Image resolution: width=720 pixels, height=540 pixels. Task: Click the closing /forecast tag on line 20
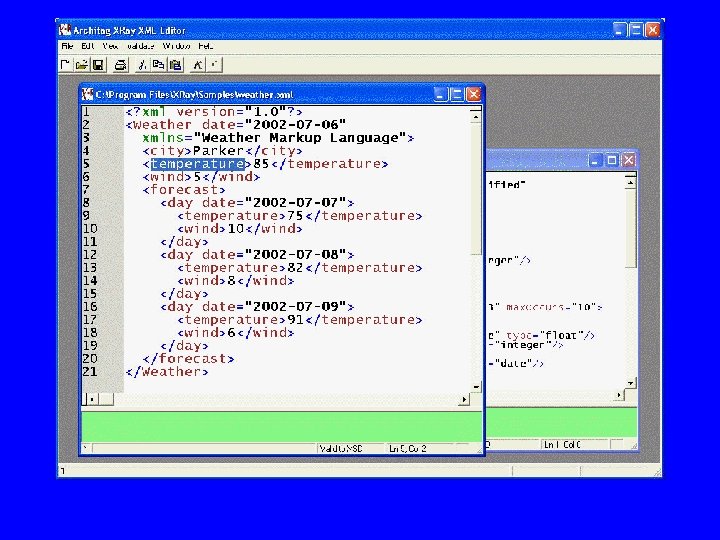click(189, 359)
